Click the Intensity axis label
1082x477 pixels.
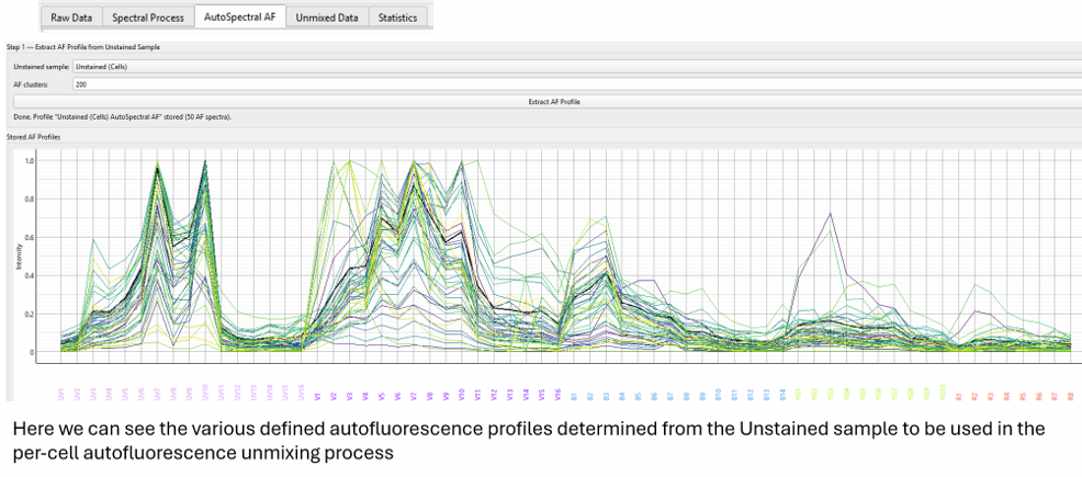(x=20, y=257)
